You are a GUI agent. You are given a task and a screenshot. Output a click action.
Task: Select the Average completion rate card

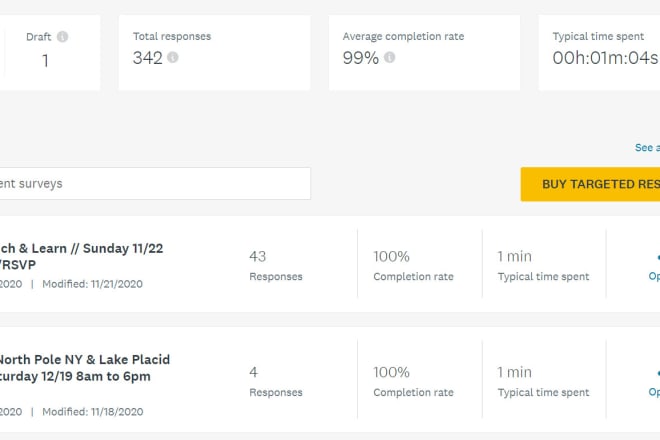coord(425,52)
